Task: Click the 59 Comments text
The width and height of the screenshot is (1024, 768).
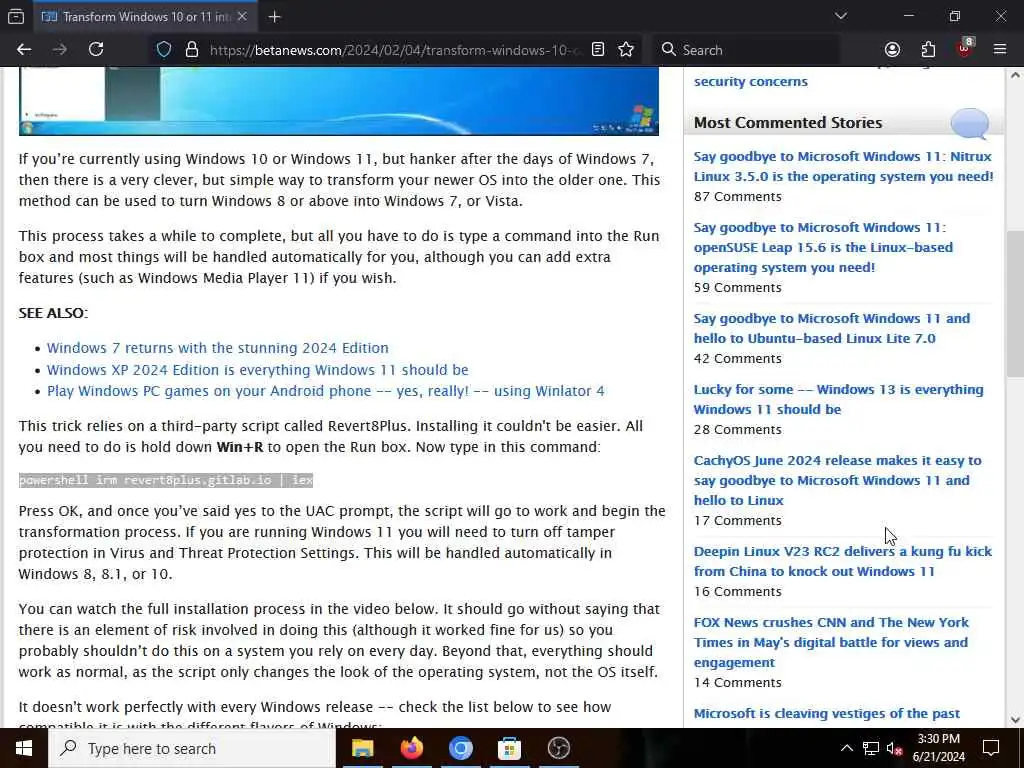Action: coord(737,287)
